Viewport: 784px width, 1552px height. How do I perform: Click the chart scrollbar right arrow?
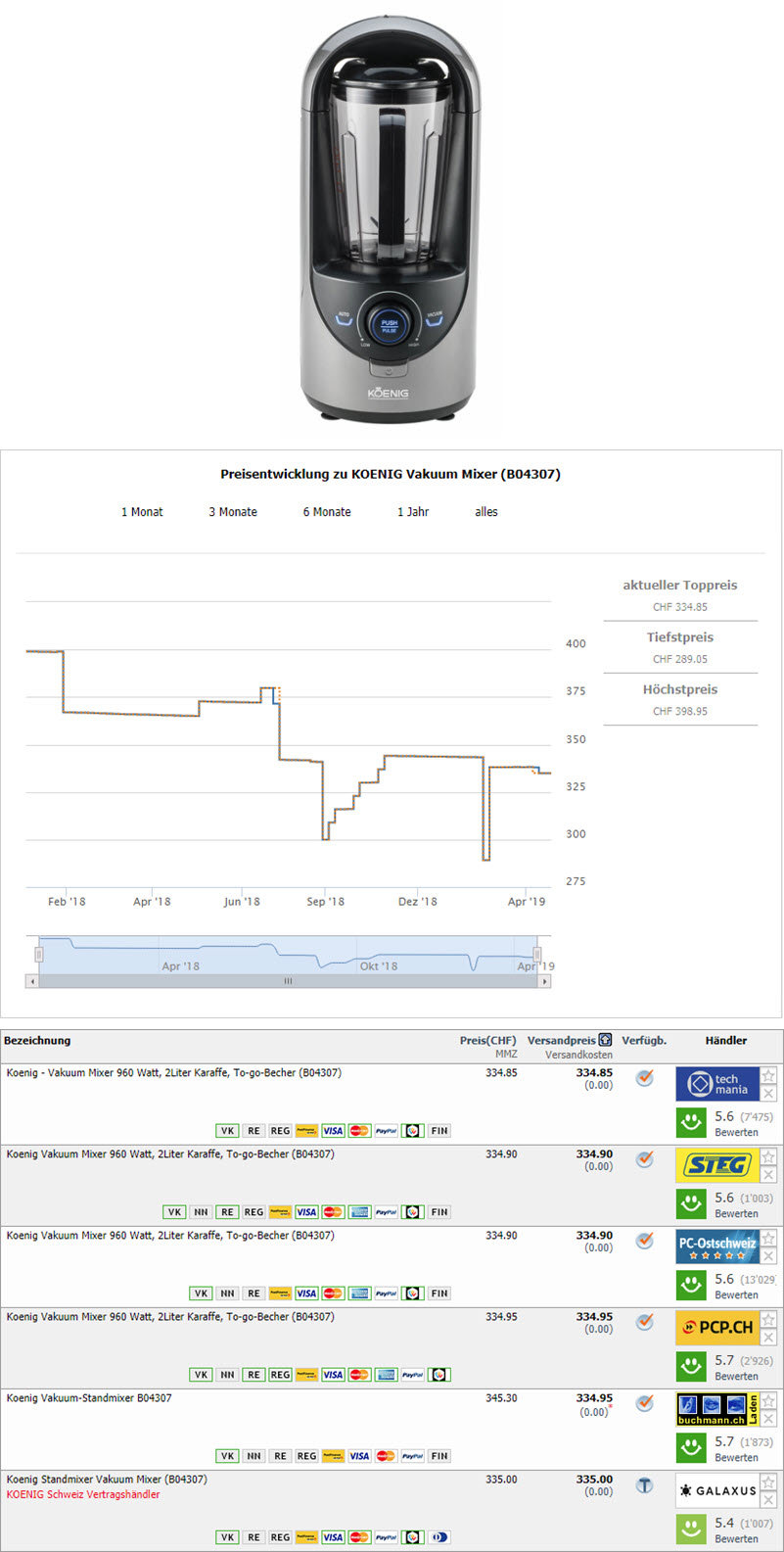point(544,981)
